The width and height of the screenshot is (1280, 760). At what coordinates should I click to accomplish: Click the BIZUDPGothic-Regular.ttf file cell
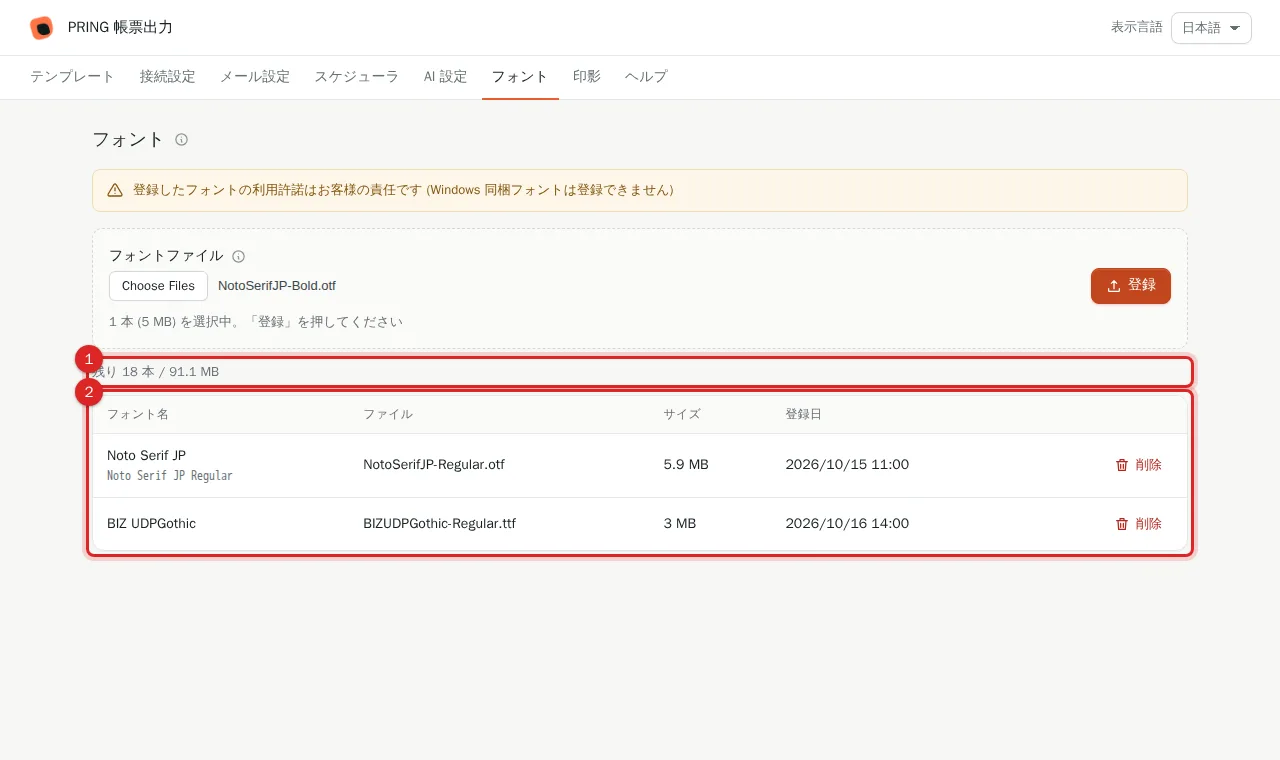440,524
